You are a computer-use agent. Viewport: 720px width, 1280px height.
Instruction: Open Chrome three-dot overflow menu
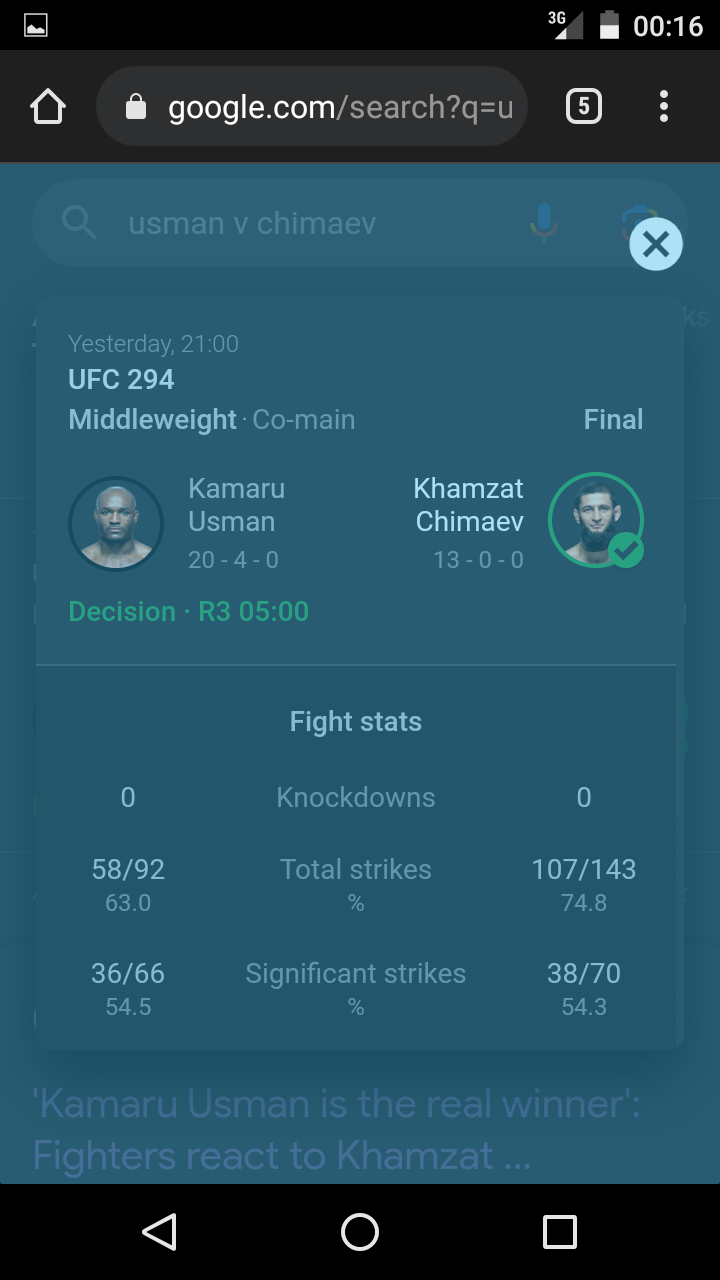click(664, 106)
